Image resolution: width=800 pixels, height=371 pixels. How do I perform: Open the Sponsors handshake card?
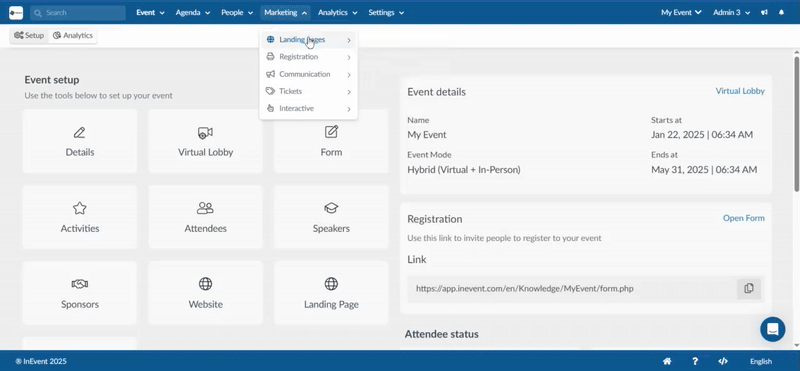80,293
